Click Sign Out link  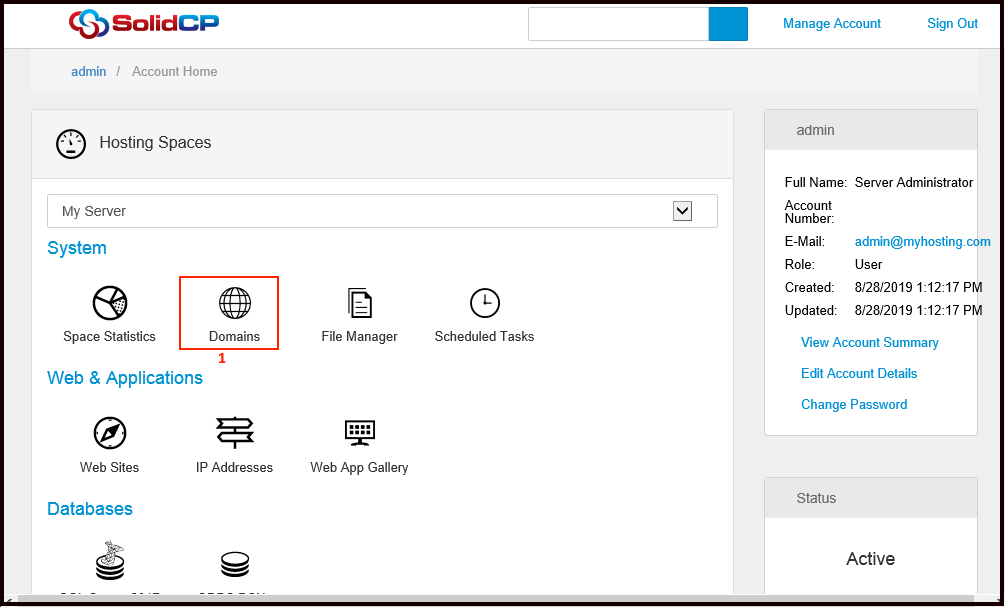click(x=952, y=24)
